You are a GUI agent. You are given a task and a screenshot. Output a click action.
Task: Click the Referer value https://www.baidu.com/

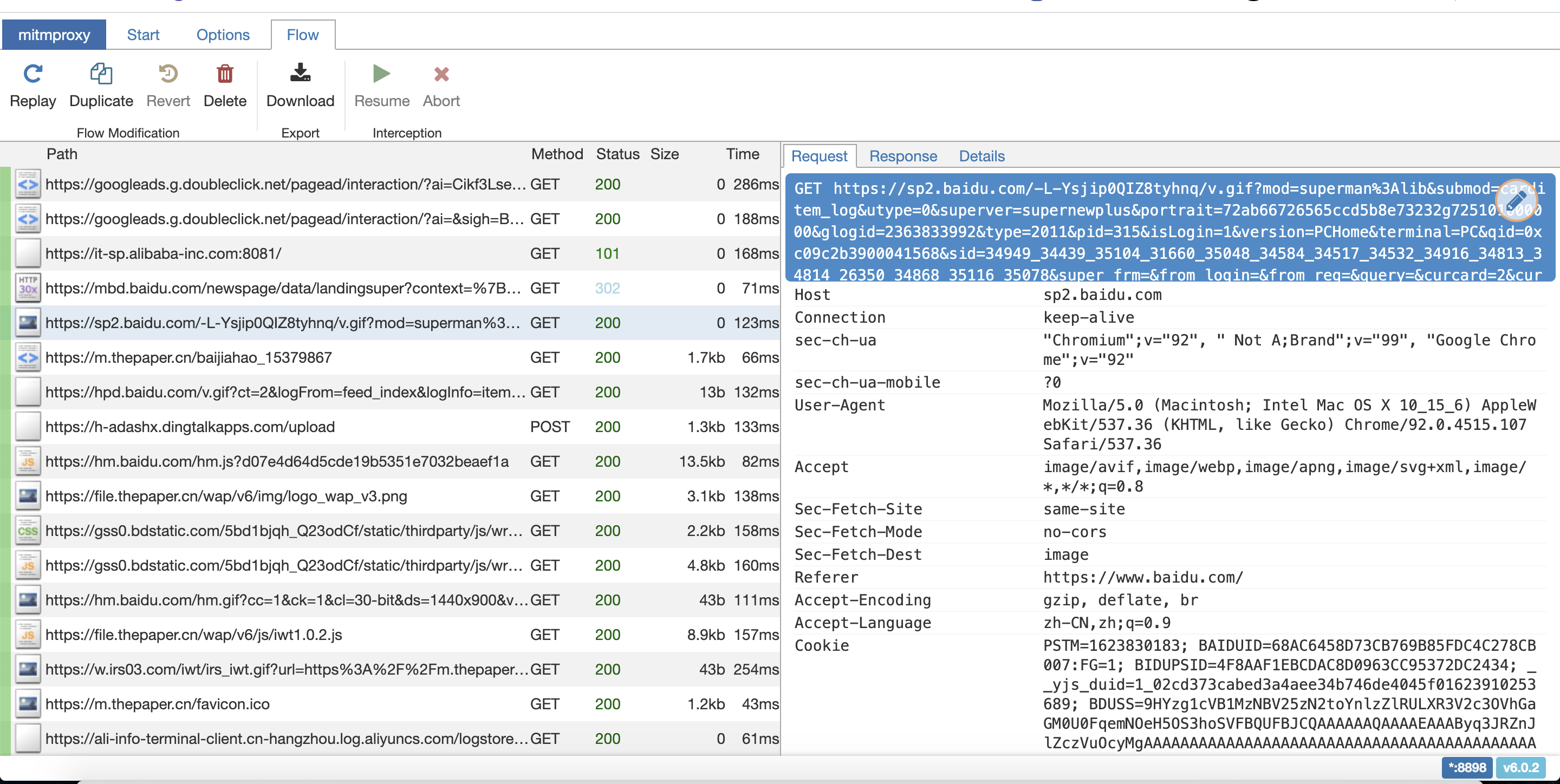pyautogui.click(x=1143, y=577)
